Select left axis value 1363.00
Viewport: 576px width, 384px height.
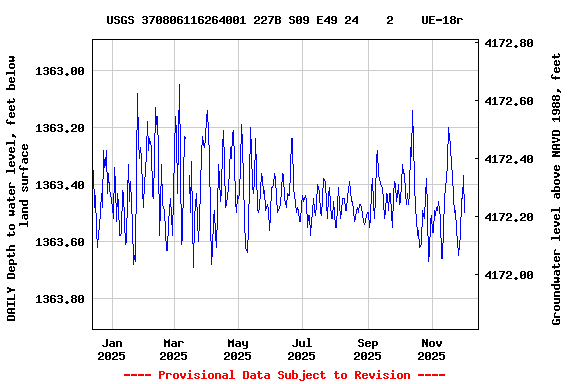(x=60, y=71)
